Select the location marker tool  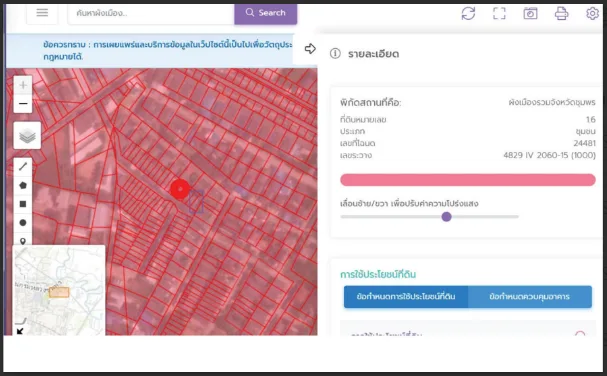click(x=23, y=240)
